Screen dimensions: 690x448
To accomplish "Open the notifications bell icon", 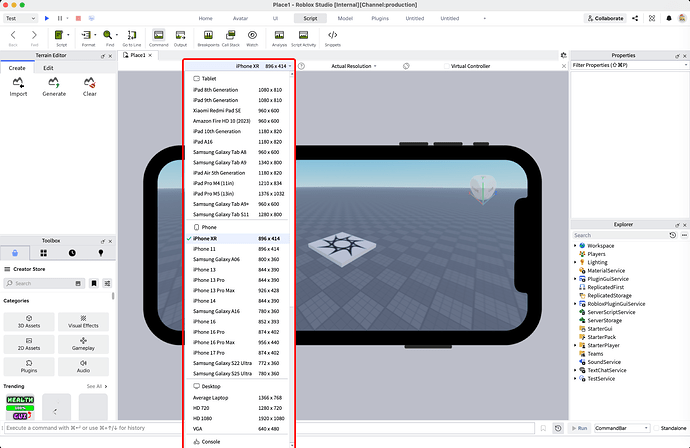I will (669, 18).
